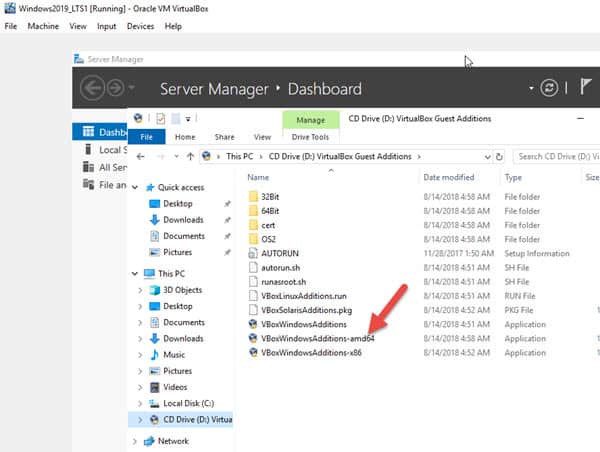
Task: Collapse Quick access tree node
Action: pos(135,188)
